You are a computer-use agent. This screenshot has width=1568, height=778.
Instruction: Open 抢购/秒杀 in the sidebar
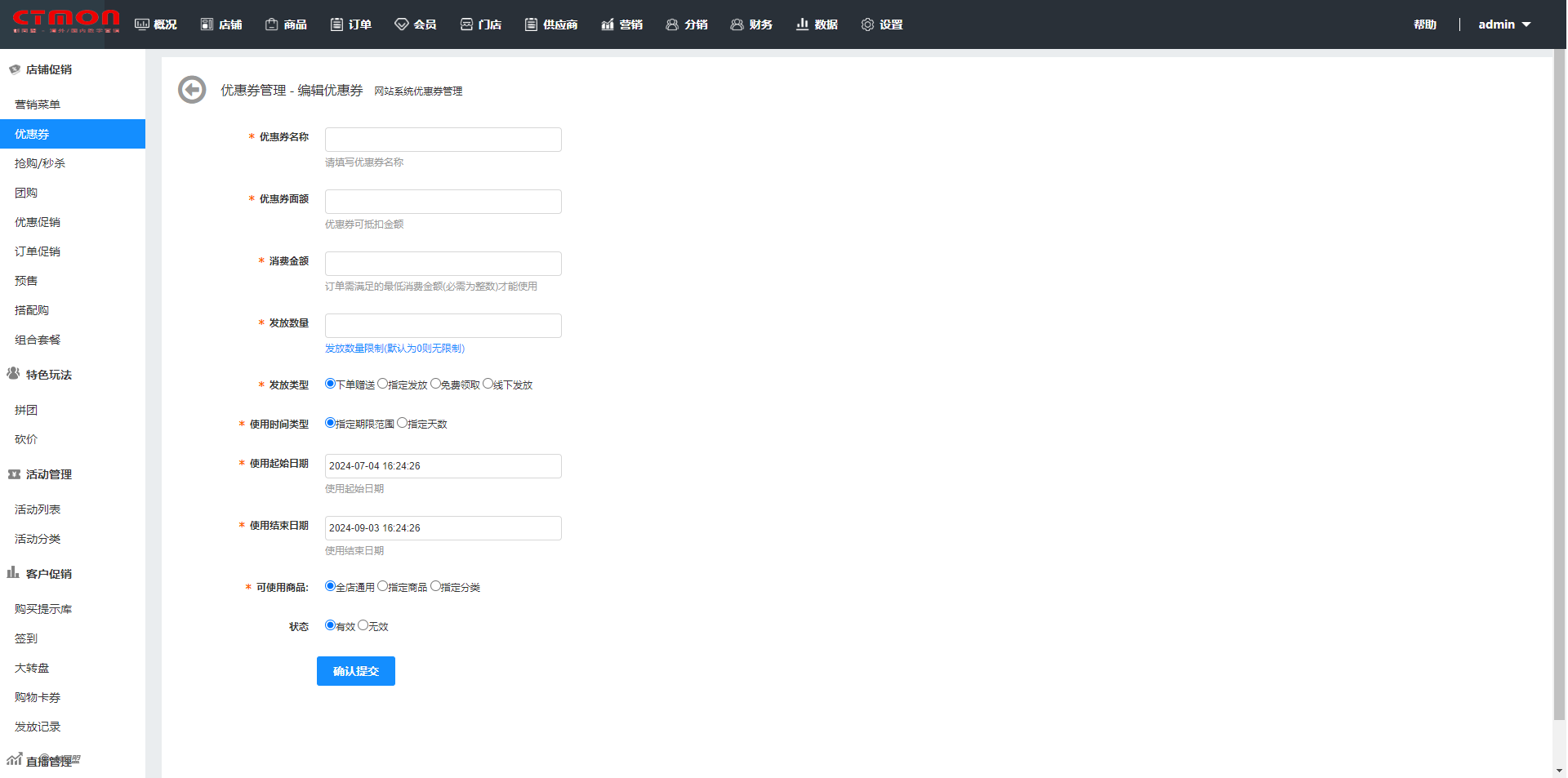[40, 163]
